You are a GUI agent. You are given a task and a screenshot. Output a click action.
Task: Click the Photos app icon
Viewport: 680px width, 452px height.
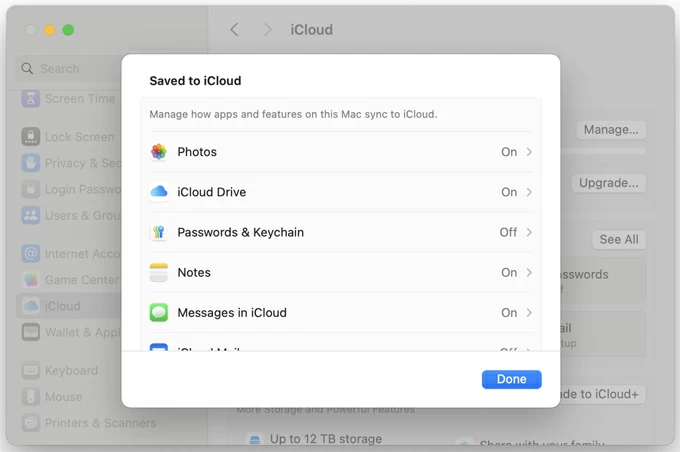(x=158, y=152)
